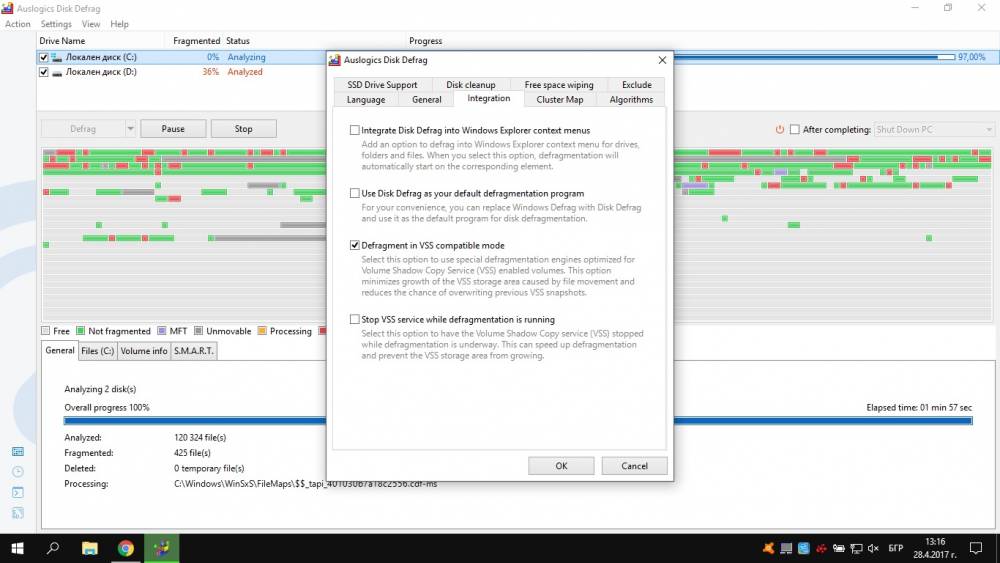Open the Windows Start menu
Viewport: 1000px width, 563px height.
[18, 548]
